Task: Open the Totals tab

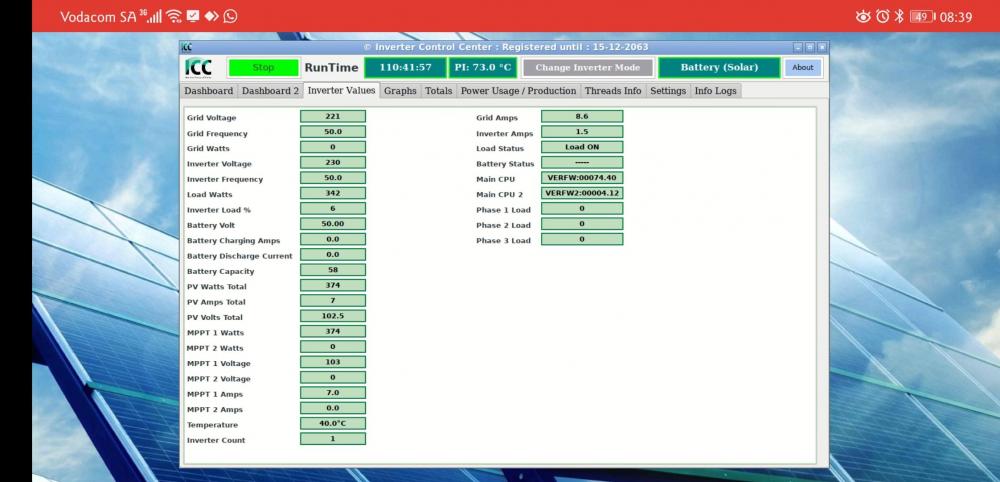Action: coord(439,91)
